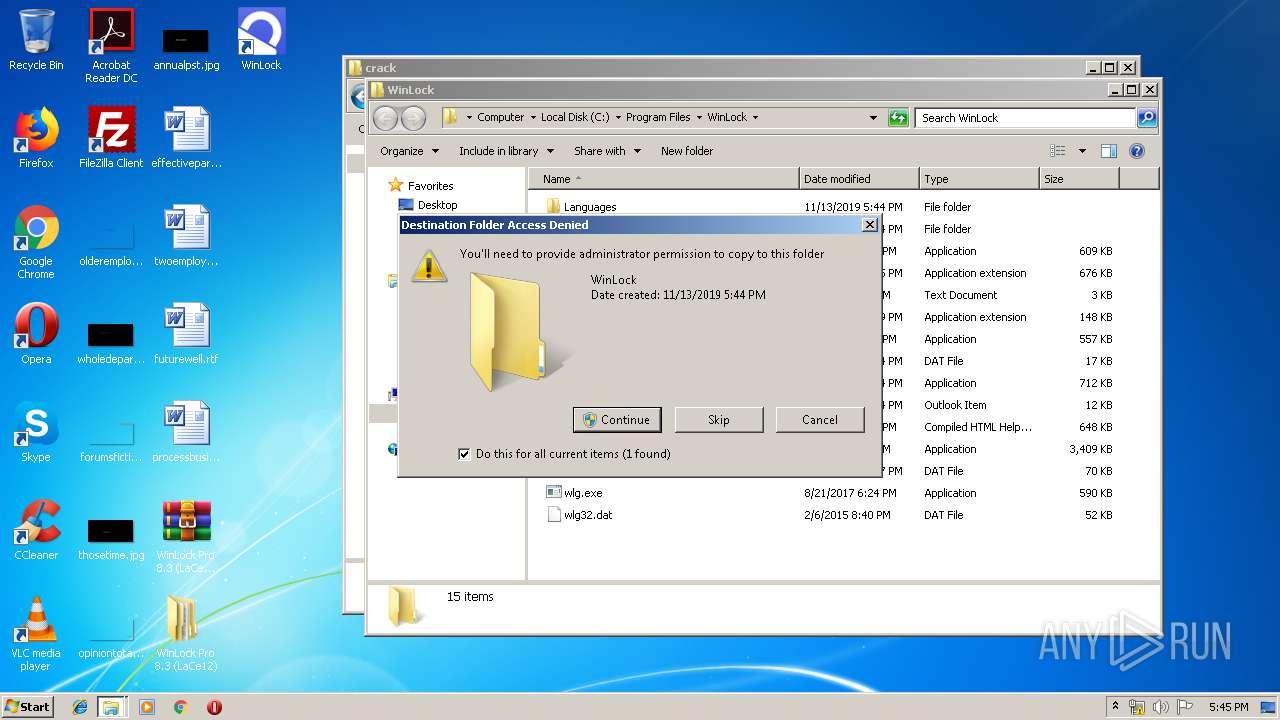Open FileZilla Client shortcut
1280x720 pixels.
111,138
